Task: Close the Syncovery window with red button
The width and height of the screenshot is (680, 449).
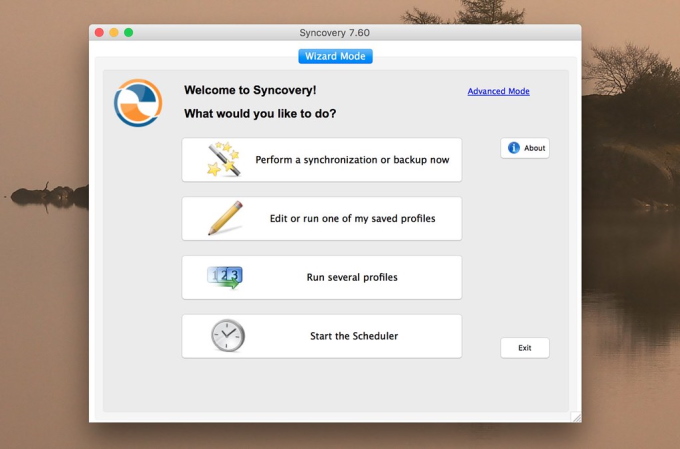Action: tap(99, 33)
